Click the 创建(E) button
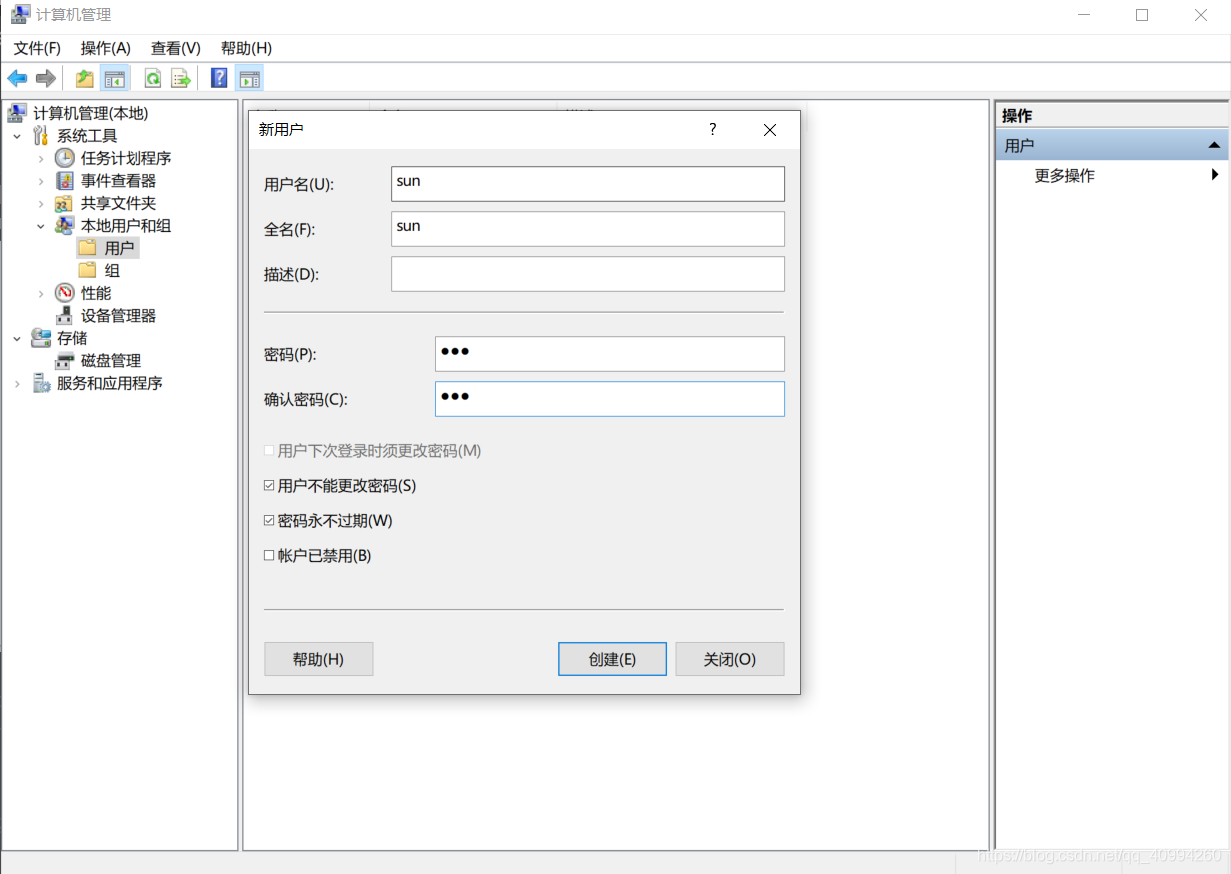This screenshot has width=1231, height=874. [612, 659]
